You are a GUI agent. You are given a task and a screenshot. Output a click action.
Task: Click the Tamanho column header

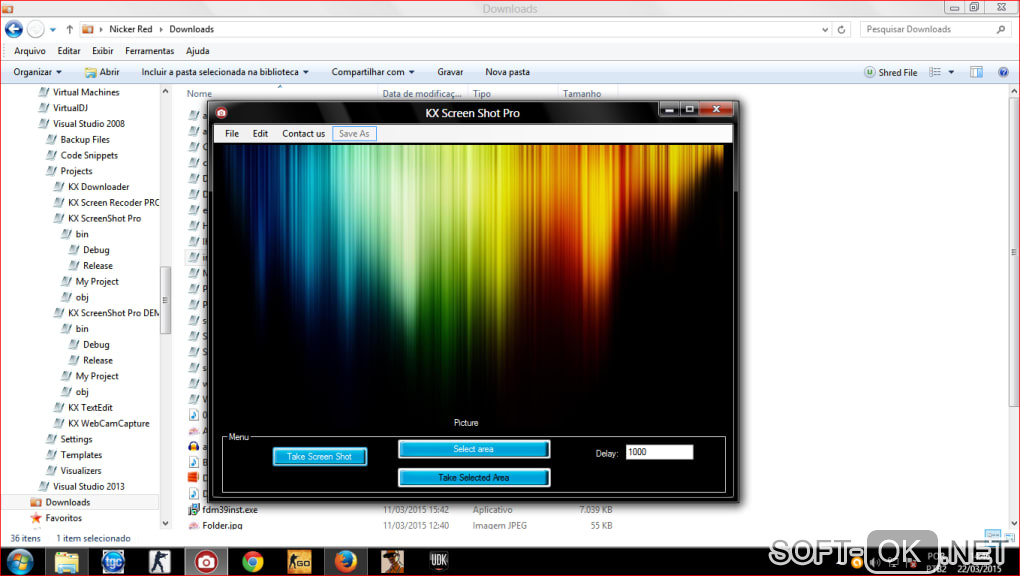pyautogui.click(x=582, y=94)
